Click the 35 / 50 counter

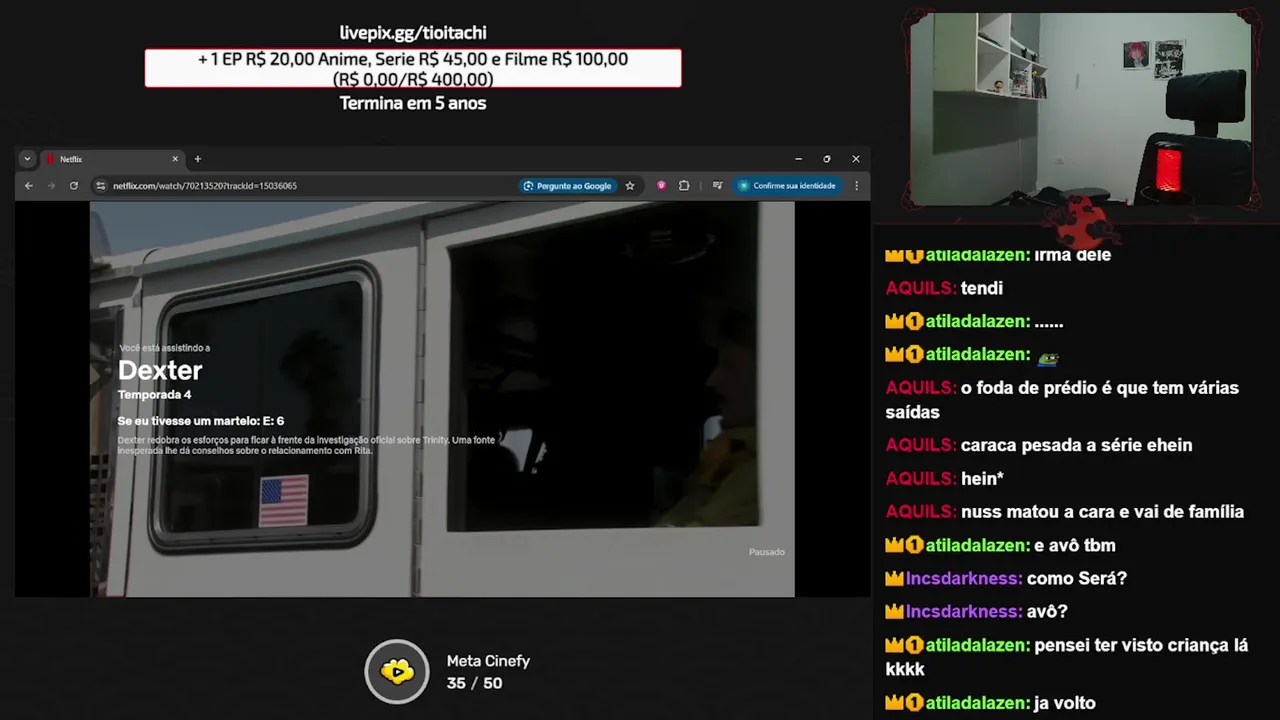click(474, 683)
